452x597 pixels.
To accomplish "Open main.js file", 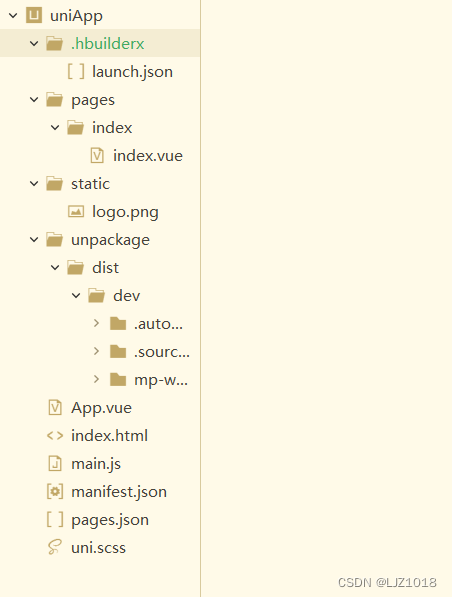I will [x=96, y=465].
